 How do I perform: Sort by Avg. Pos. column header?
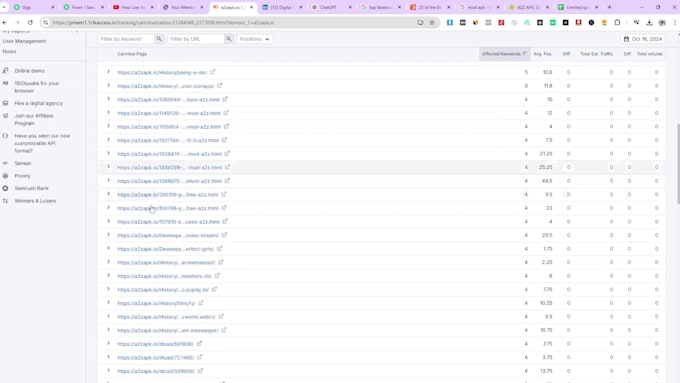pos(543,54)
